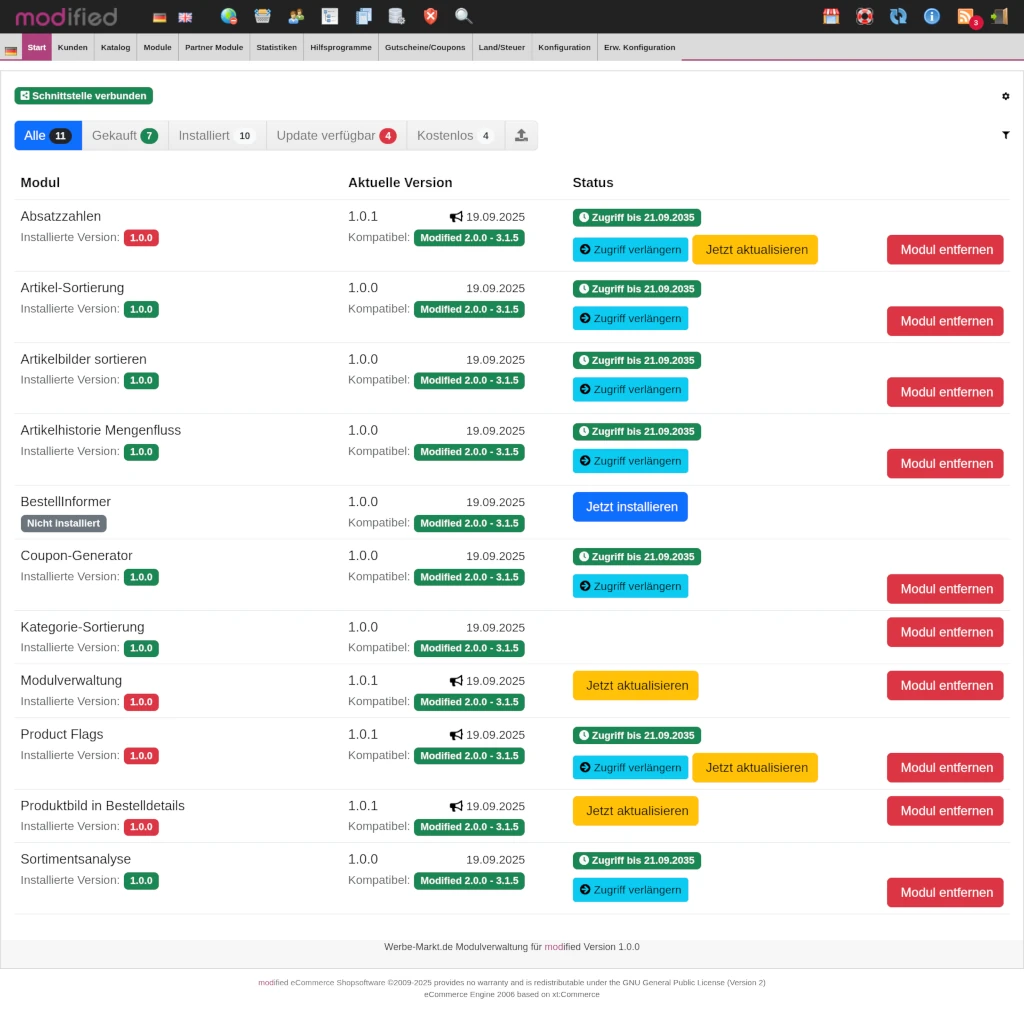
Task: Remove Produktbild in Bestelldetails module
Action: click(x=945, y=811)
